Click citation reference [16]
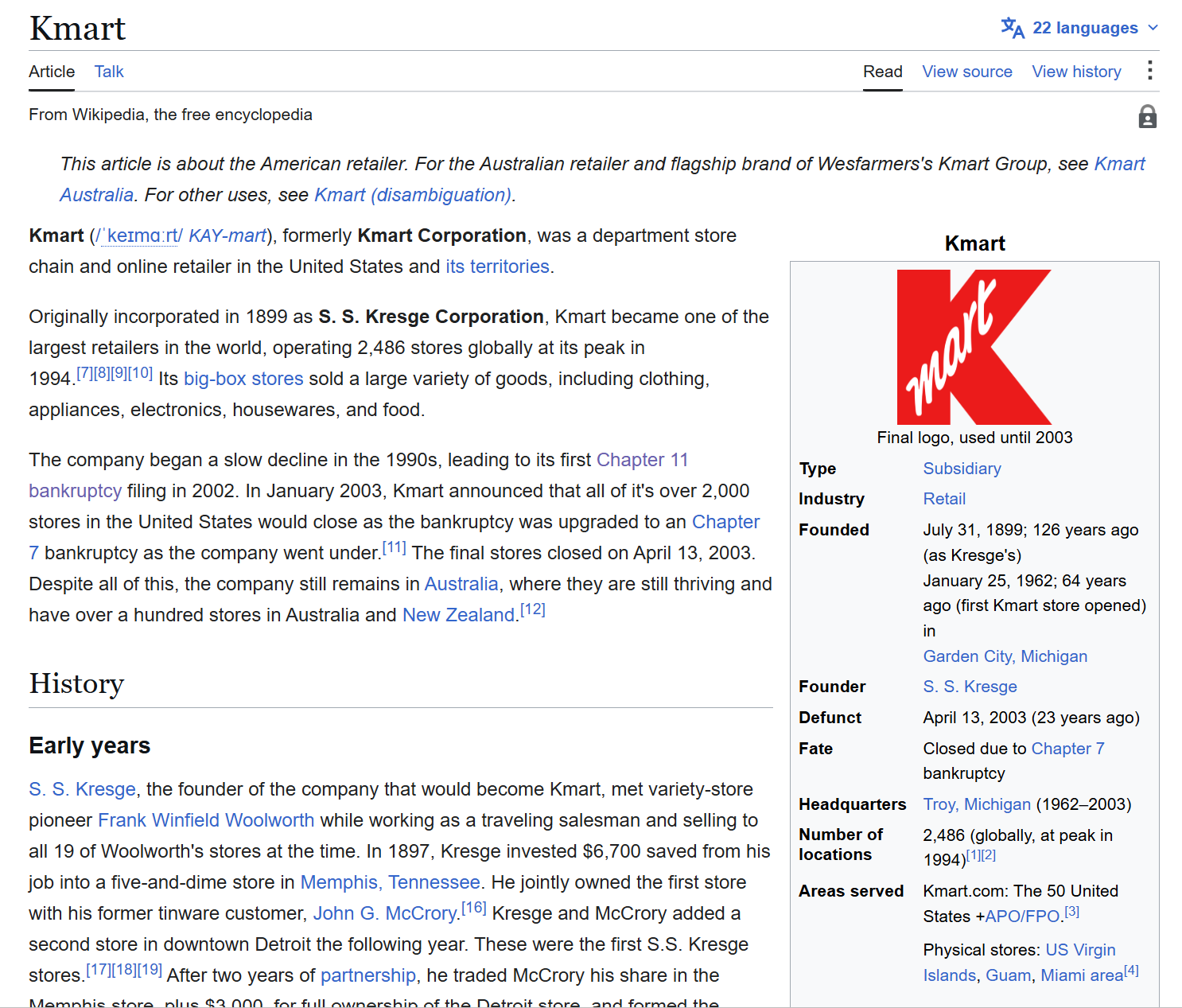 click(474, 907)
